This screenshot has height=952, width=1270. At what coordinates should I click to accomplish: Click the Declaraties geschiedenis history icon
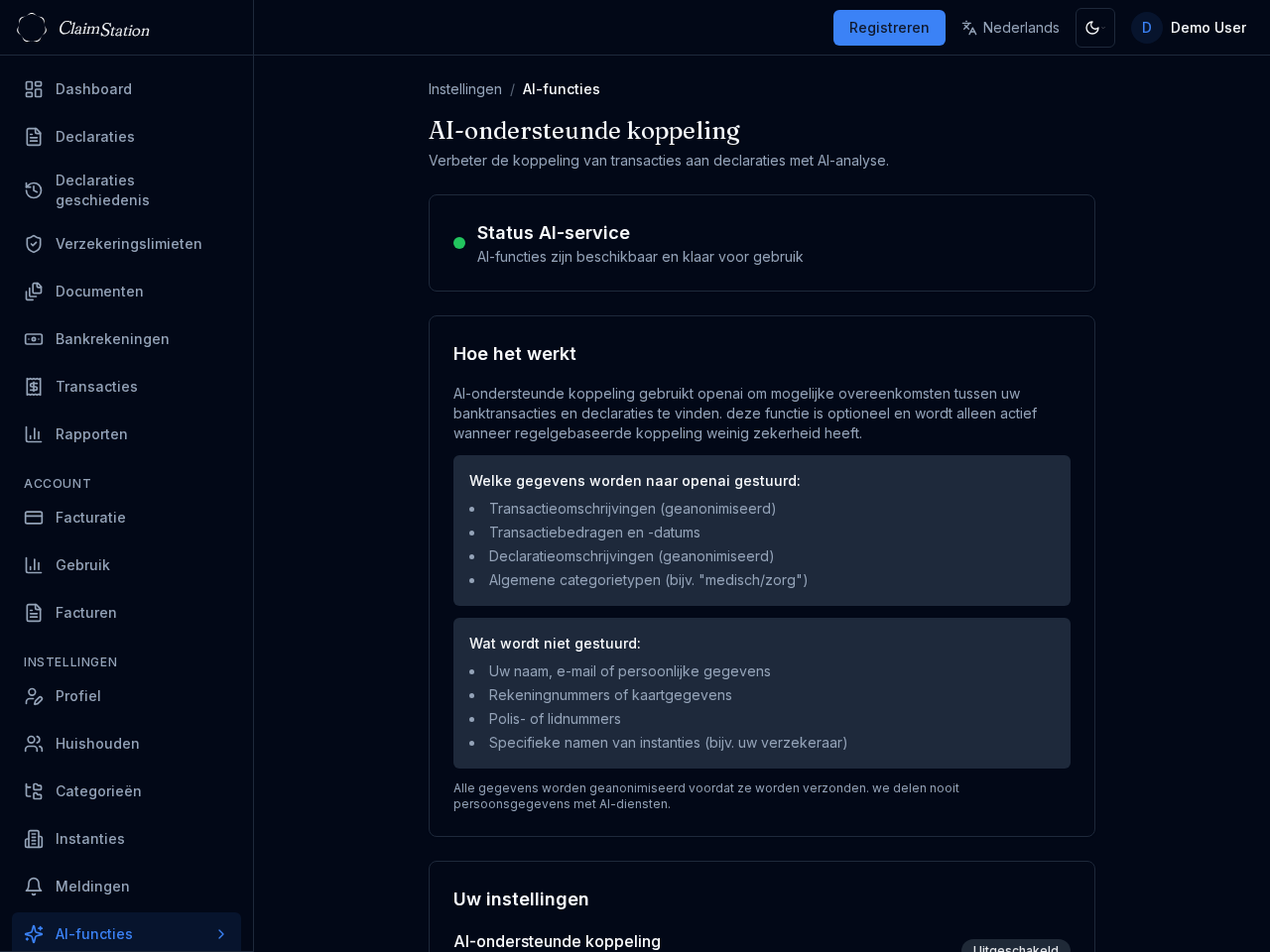(x=34, y=190)
